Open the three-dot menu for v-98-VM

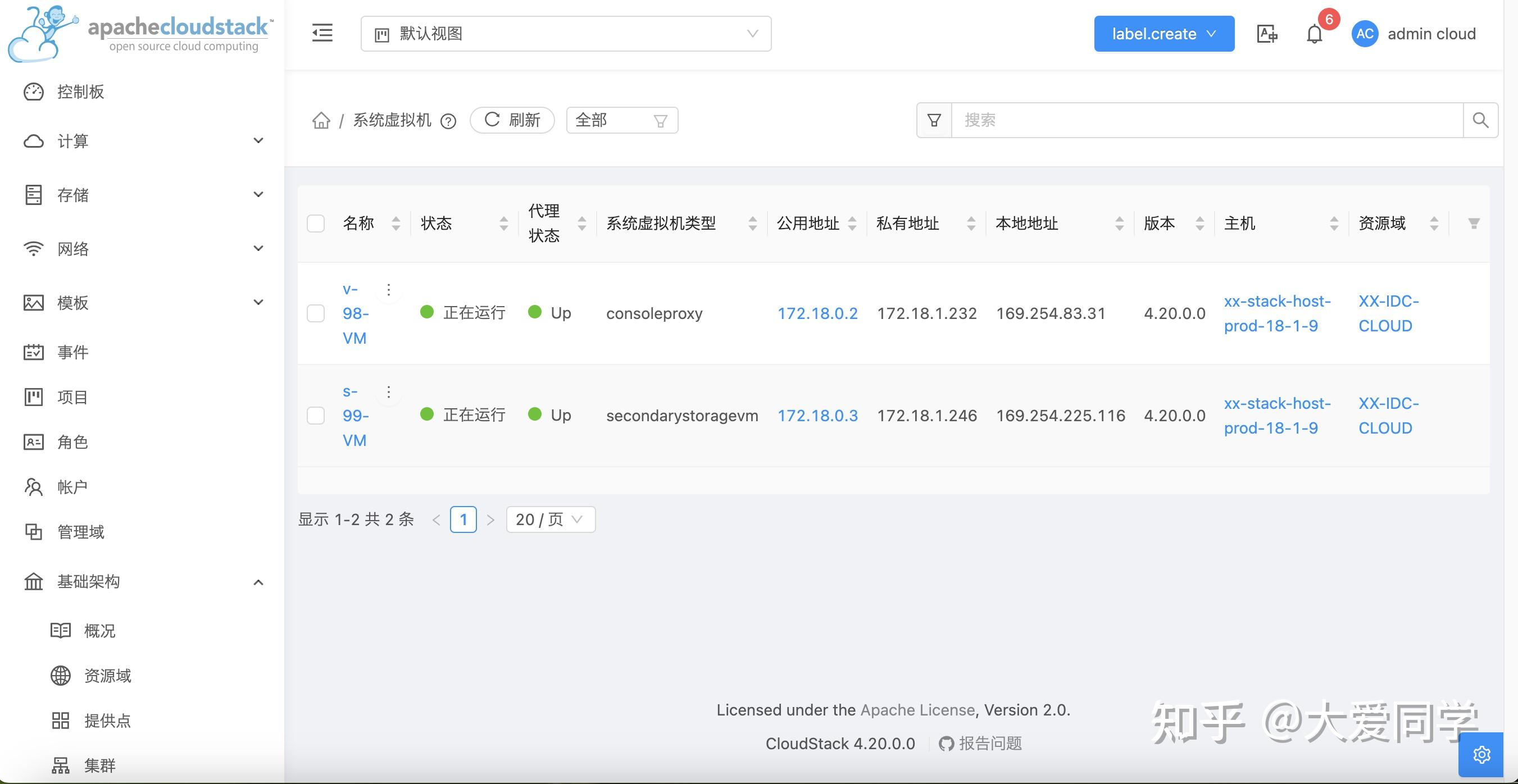tap(388, 290)
